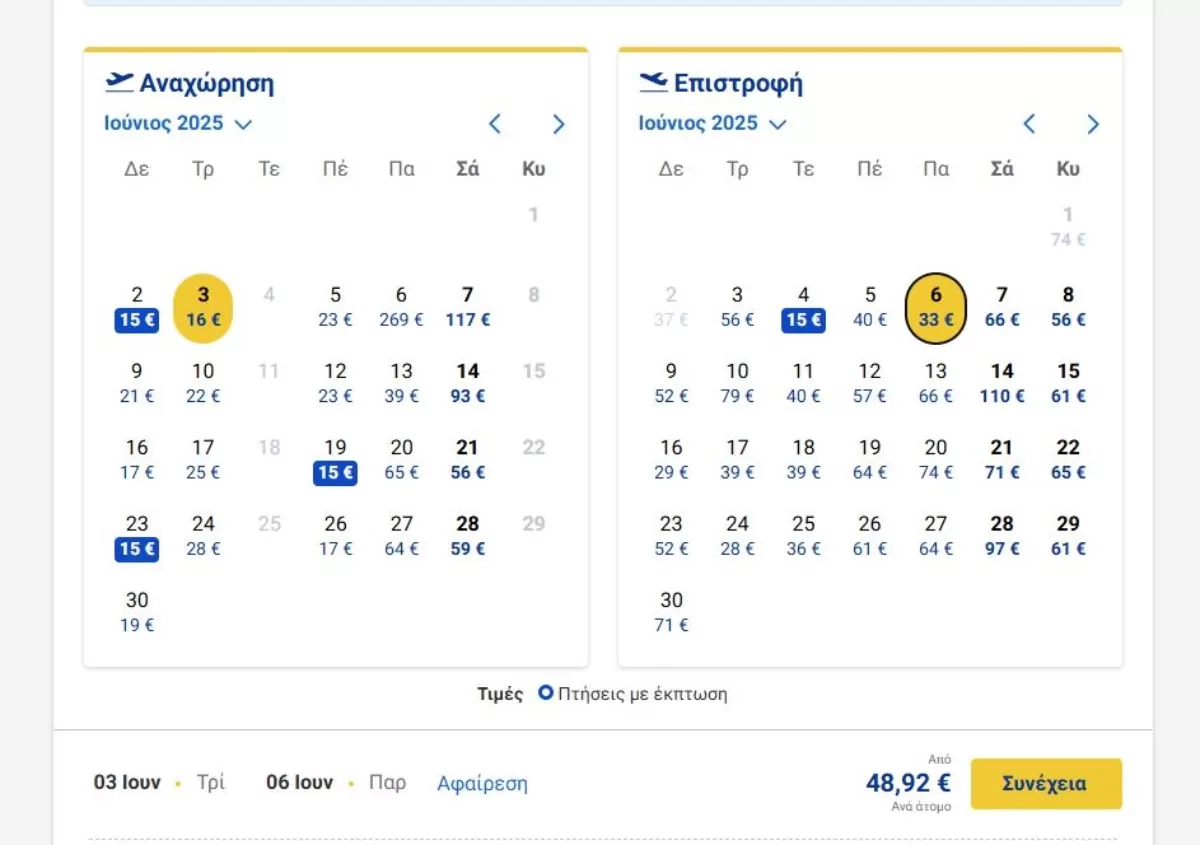Pick departure date 23 June highlighted 15 €
Screen dimensions: 1200x845
click(137, 536)
